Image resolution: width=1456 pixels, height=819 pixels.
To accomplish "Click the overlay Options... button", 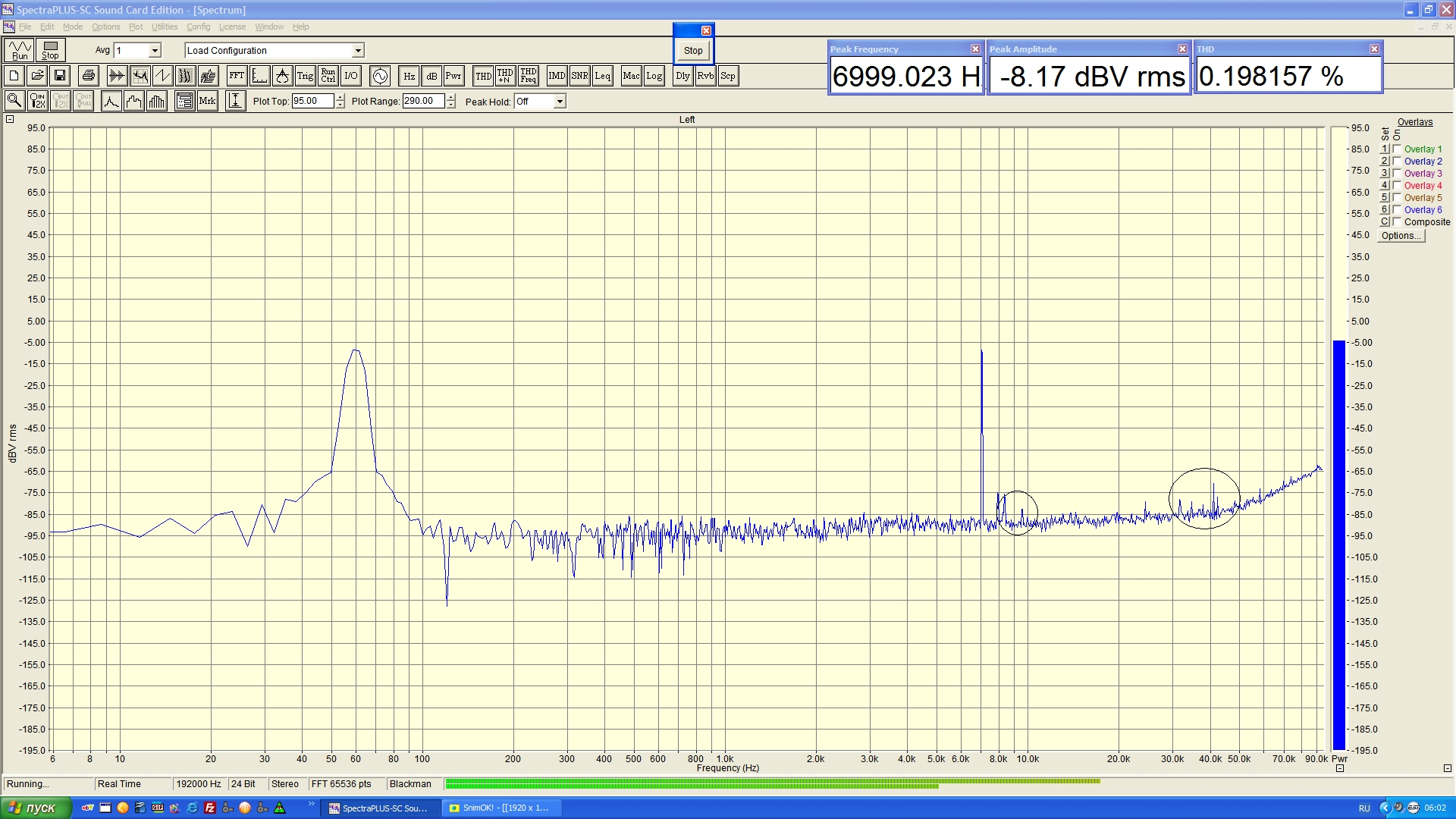I will coord(1401,236).
